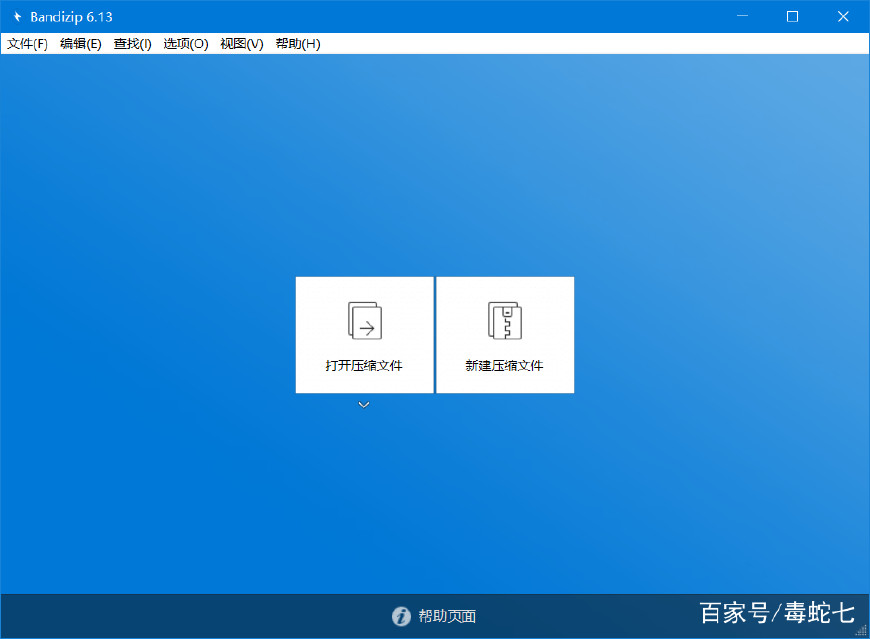Screen dimensions: 870x639
Task: Open the 编辑(E) menu
Action: (x=81, y=44)
